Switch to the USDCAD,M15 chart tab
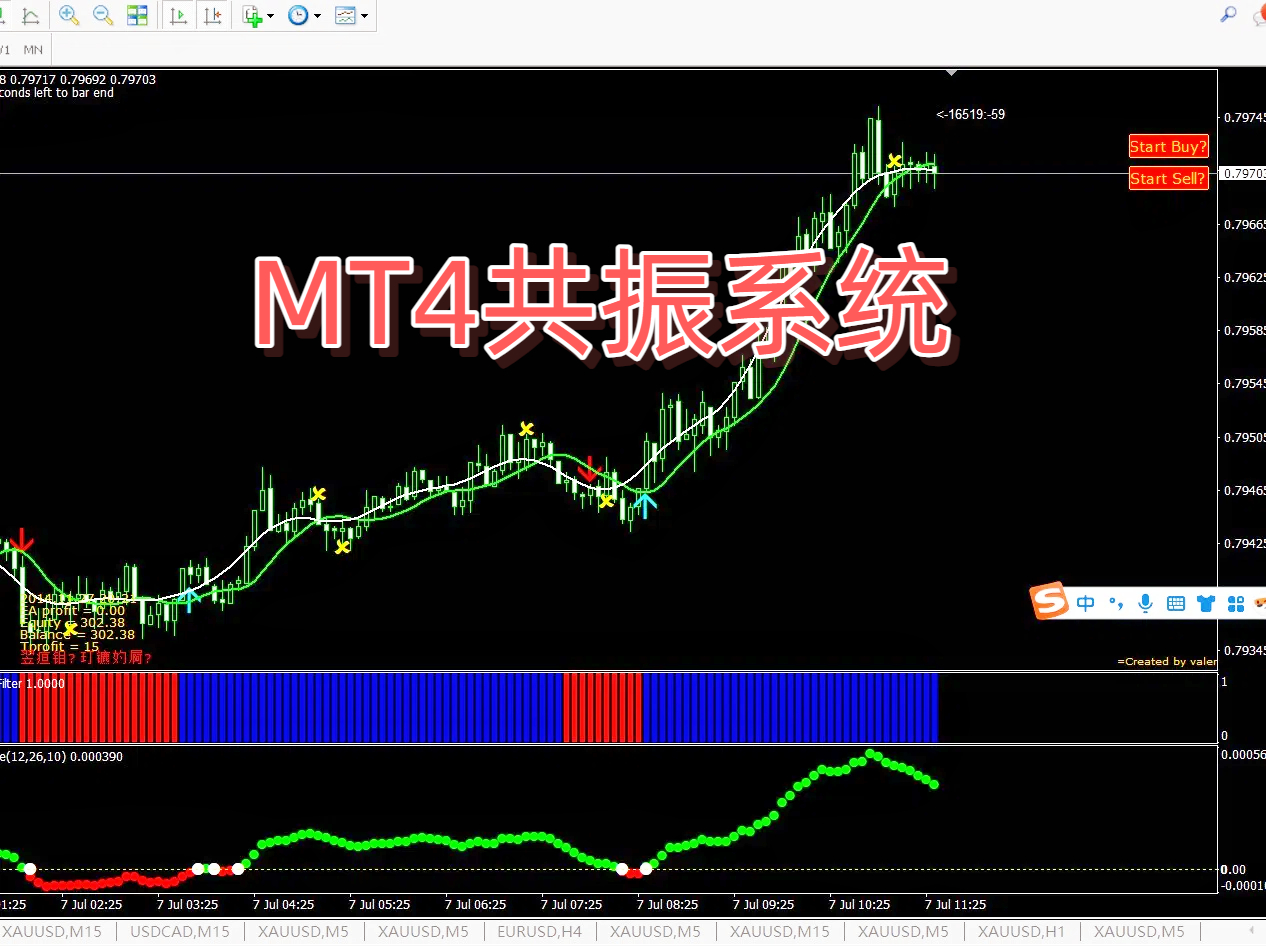 click(180, 931)
